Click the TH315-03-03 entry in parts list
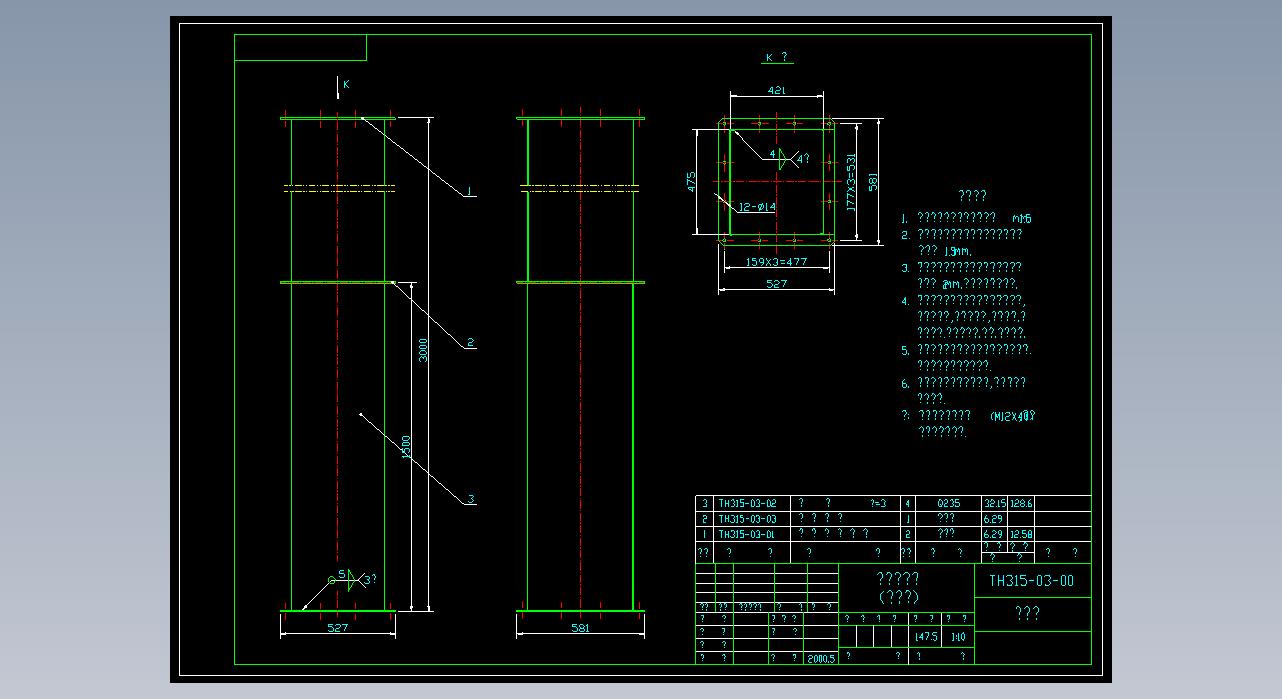 point(747,519)
